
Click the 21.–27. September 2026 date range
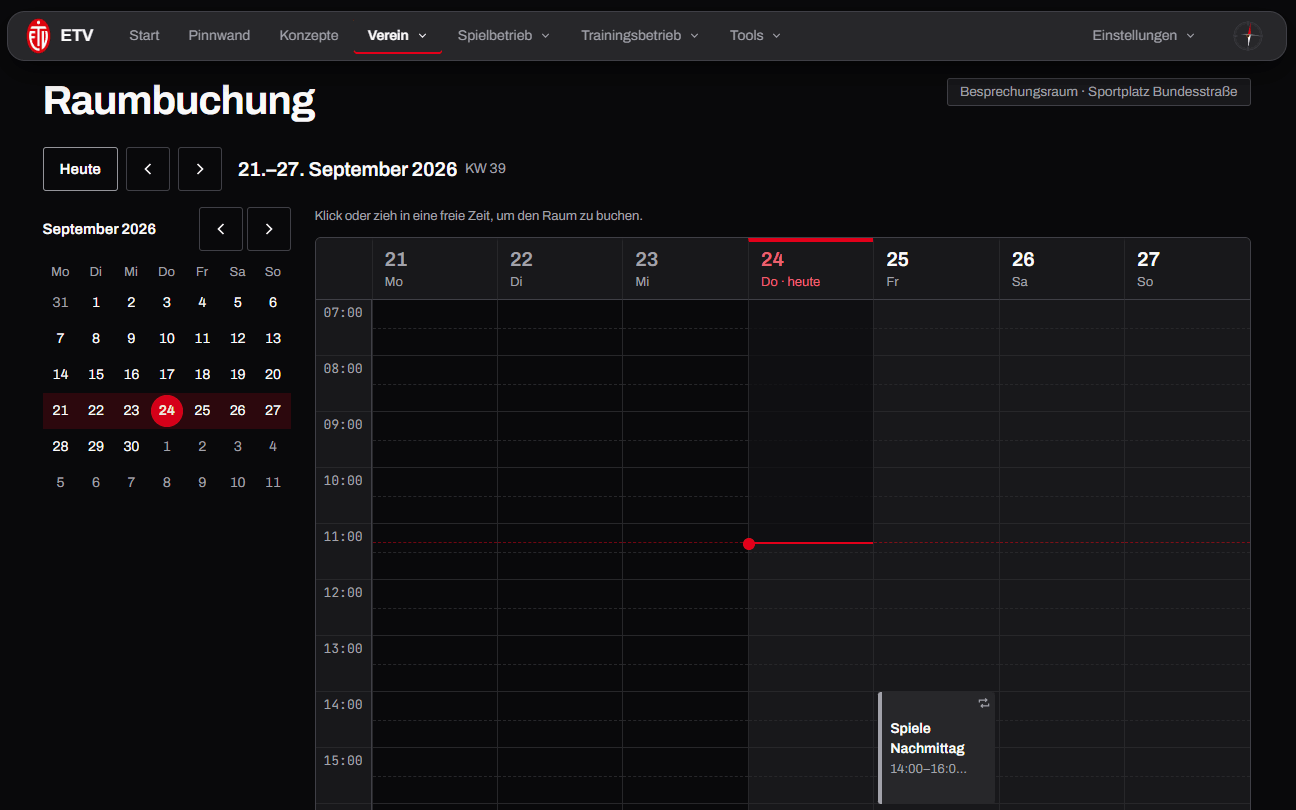pos(347,169)
